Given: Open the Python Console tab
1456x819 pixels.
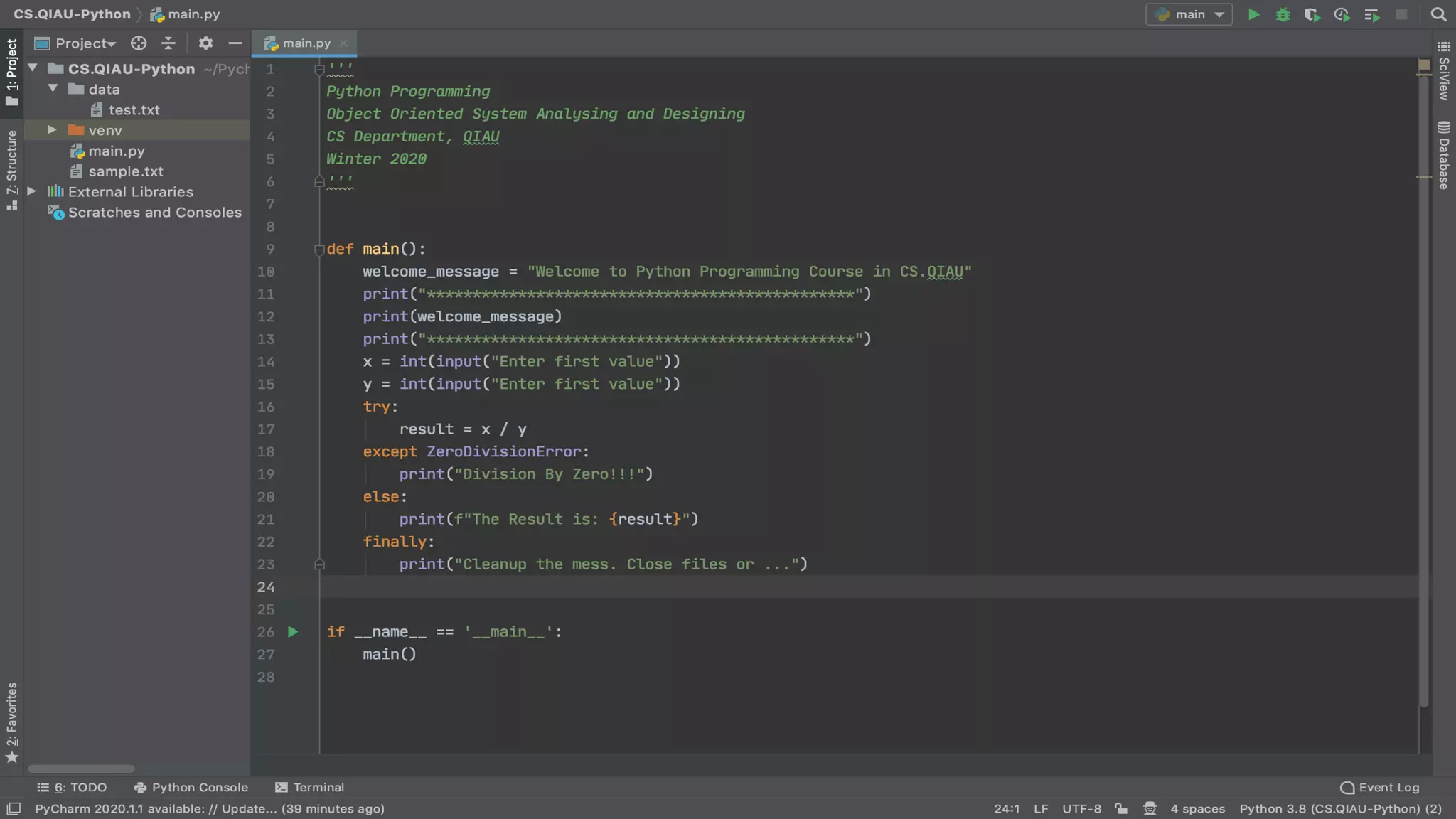Looking at the screenshot, I should (x=191, y=787).
